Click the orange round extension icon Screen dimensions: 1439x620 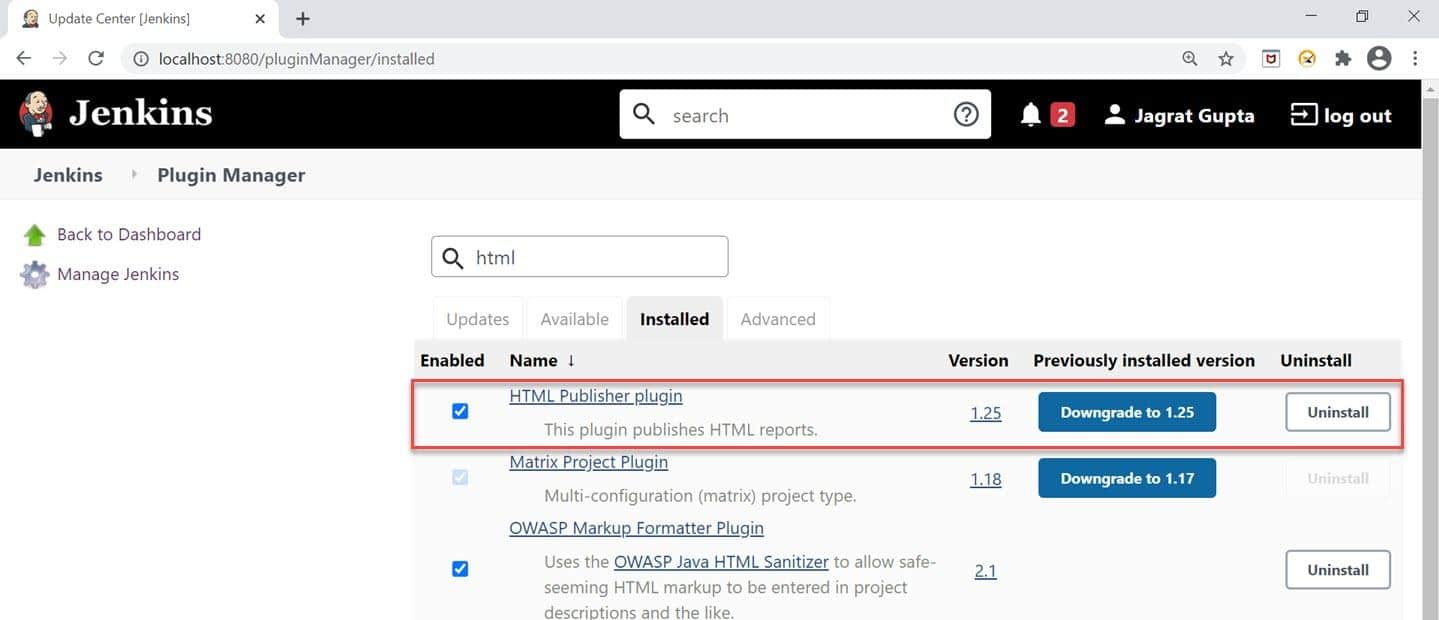point(1307,59)
